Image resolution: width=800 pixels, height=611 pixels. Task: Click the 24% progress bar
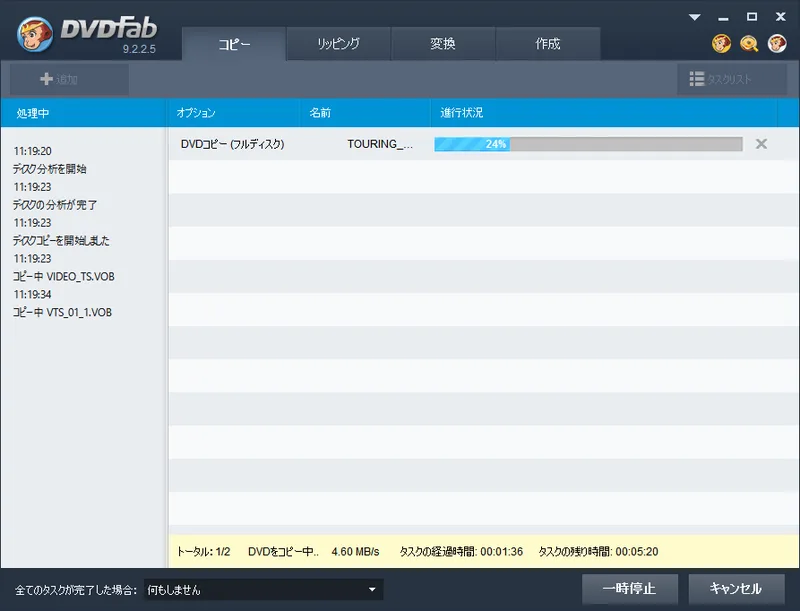click(588, 144)
